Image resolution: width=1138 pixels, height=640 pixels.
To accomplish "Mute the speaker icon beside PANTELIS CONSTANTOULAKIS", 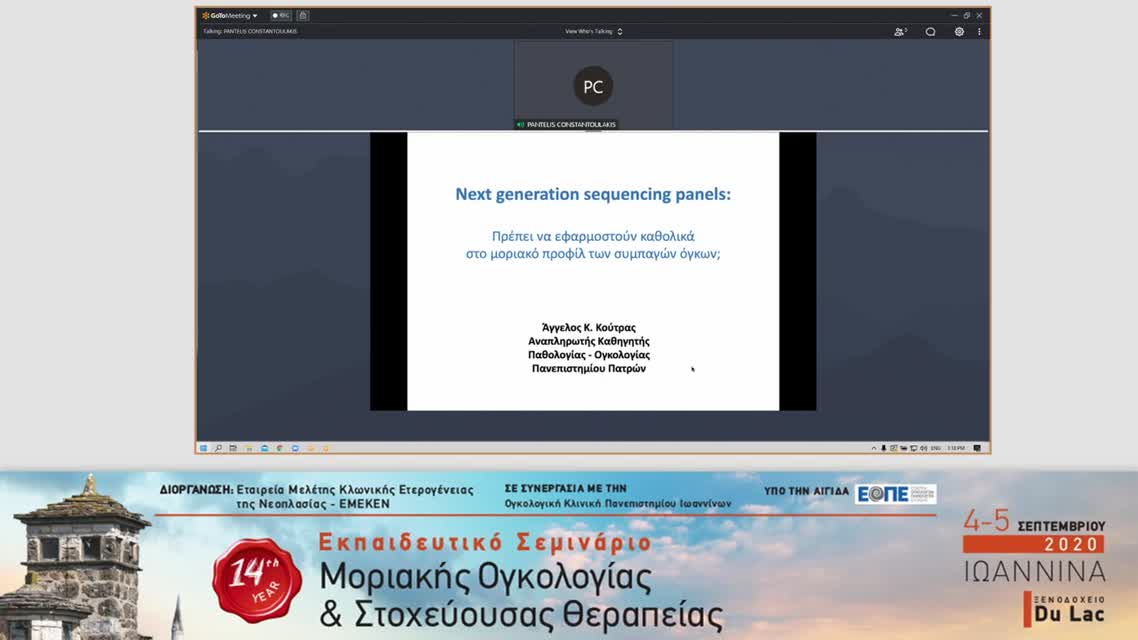I will (x=521, y=124).
